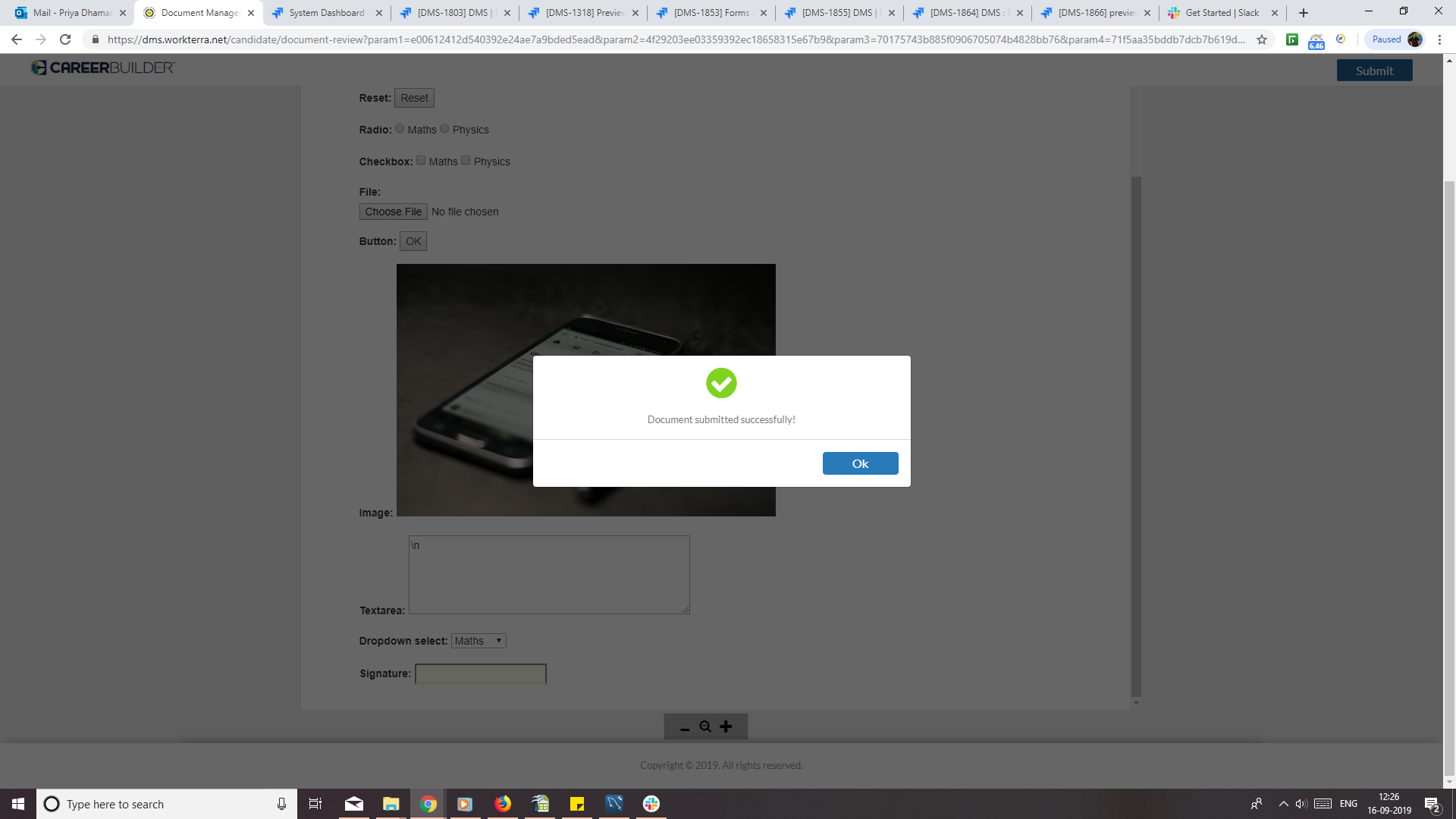Go forward in browser history
This screenshot has height=819, width=1456.
[41, 39]
